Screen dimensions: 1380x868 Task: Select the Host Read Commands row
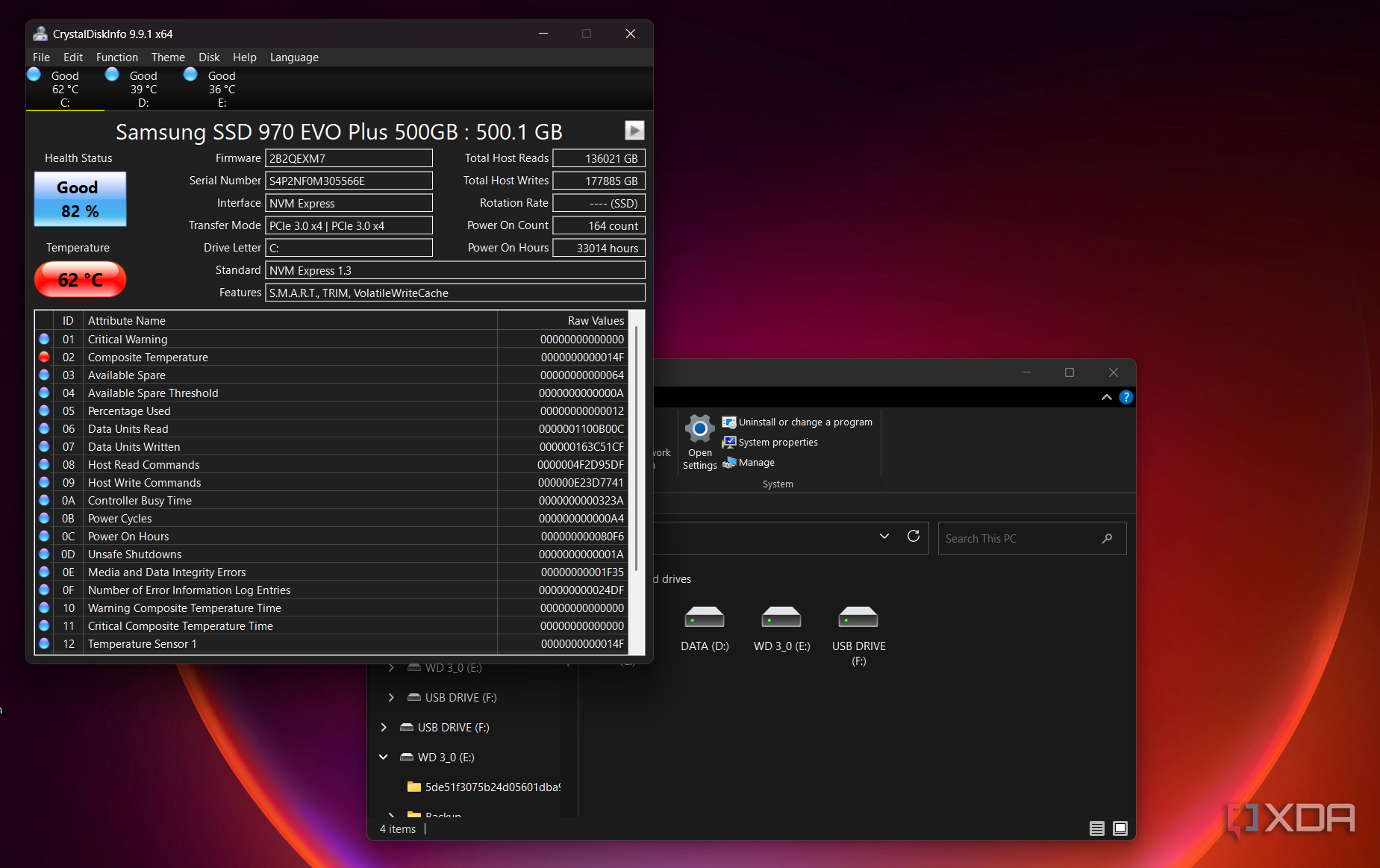[331, 464]
